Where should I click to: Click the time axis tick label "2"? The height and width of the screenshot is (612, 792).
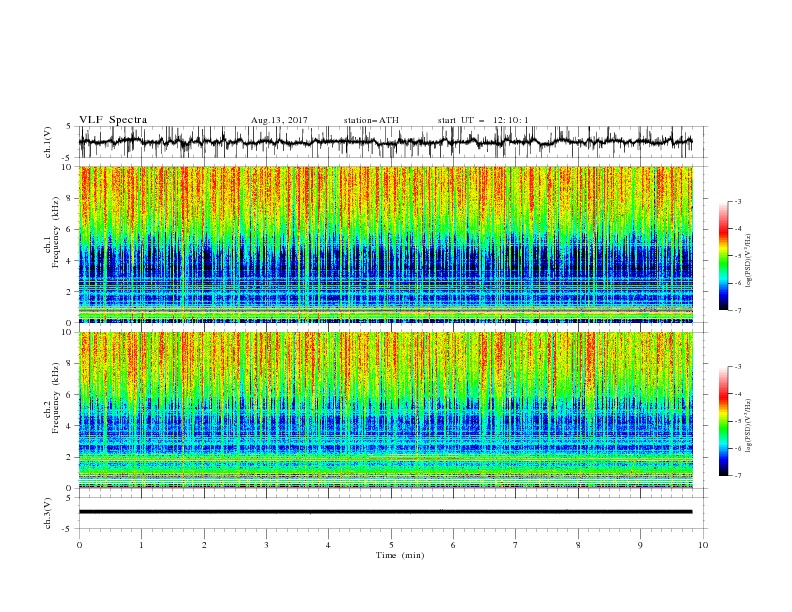[x=204, y=545]
